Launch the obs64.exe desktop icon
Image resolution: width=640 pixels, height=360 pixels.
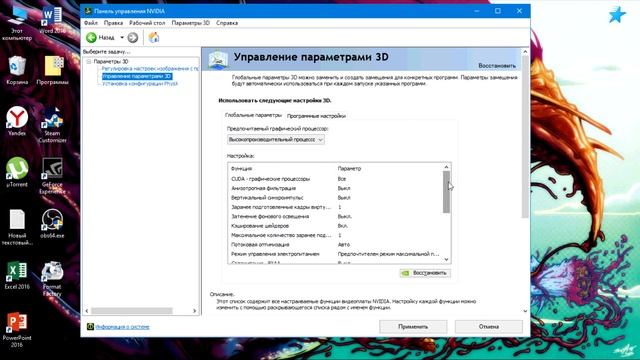click(52, 224)
